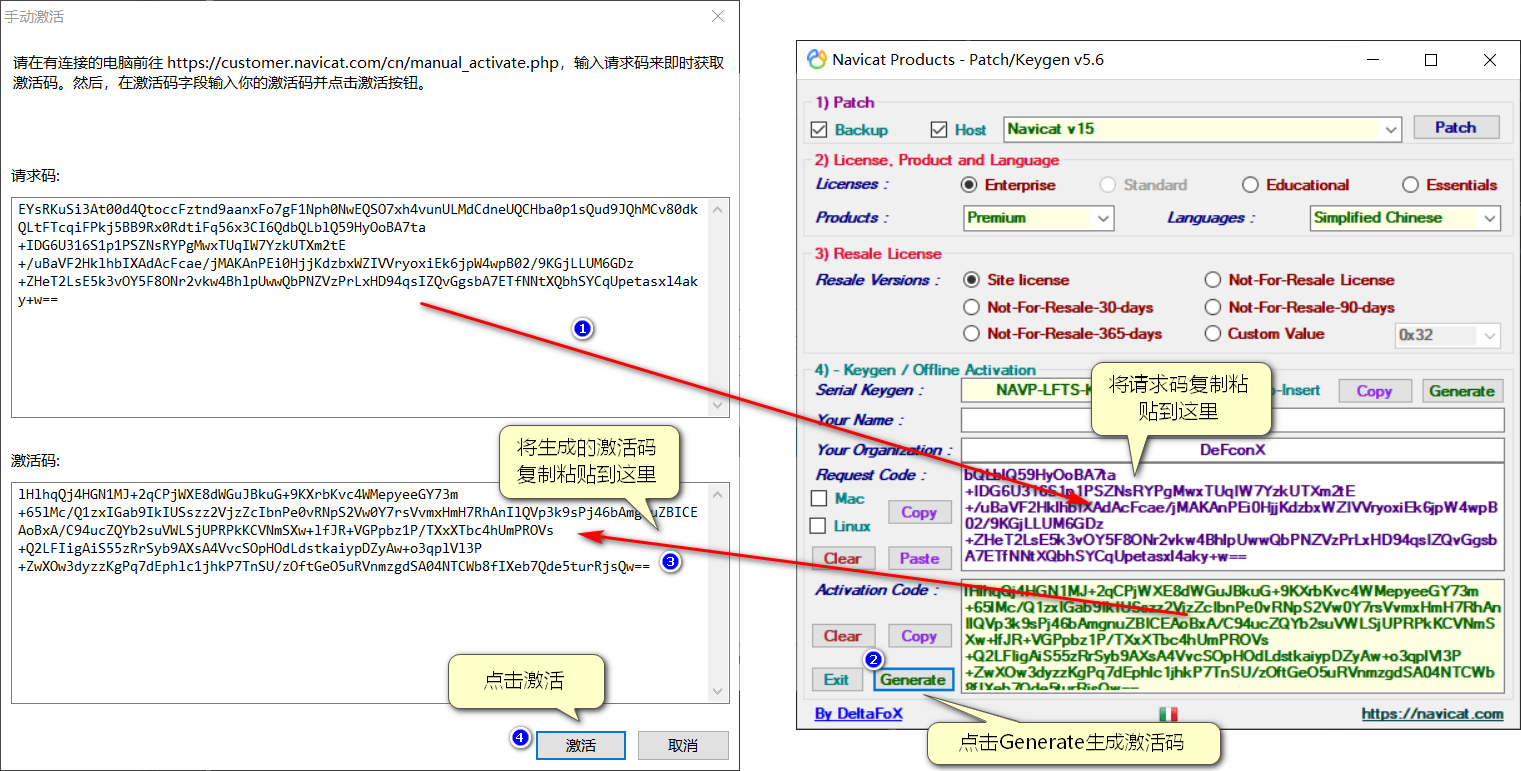Open the Navicat v15 version dropdown
The image size is (1521, 771).
1391,130
